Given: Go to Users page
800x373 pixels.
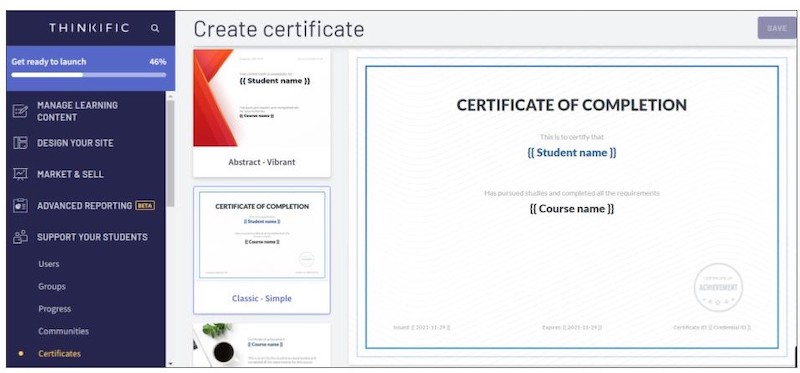Looking at the screenshot, I should 48,264.
